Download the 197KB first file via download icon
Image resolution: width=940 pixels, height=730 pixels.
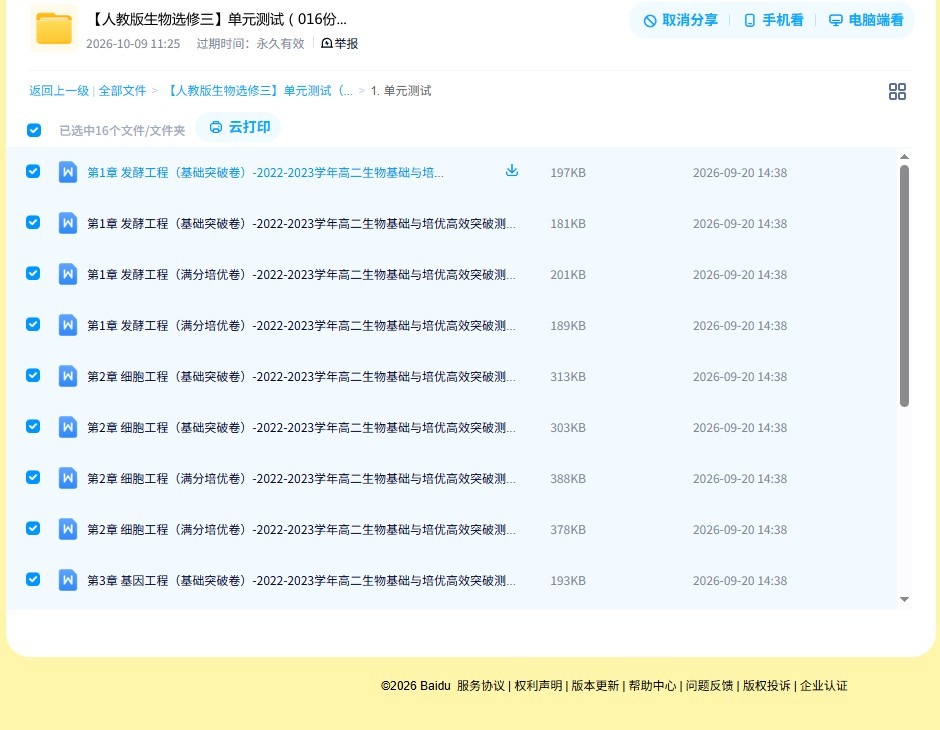click(511, 171)
